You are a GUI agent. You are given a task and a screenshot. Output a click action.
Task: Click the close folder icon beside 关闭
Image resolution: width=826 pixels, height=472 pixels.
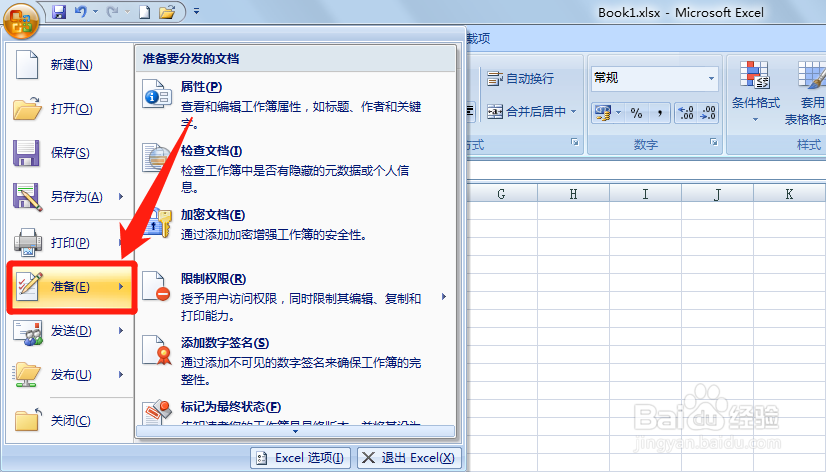pos(28,419)
